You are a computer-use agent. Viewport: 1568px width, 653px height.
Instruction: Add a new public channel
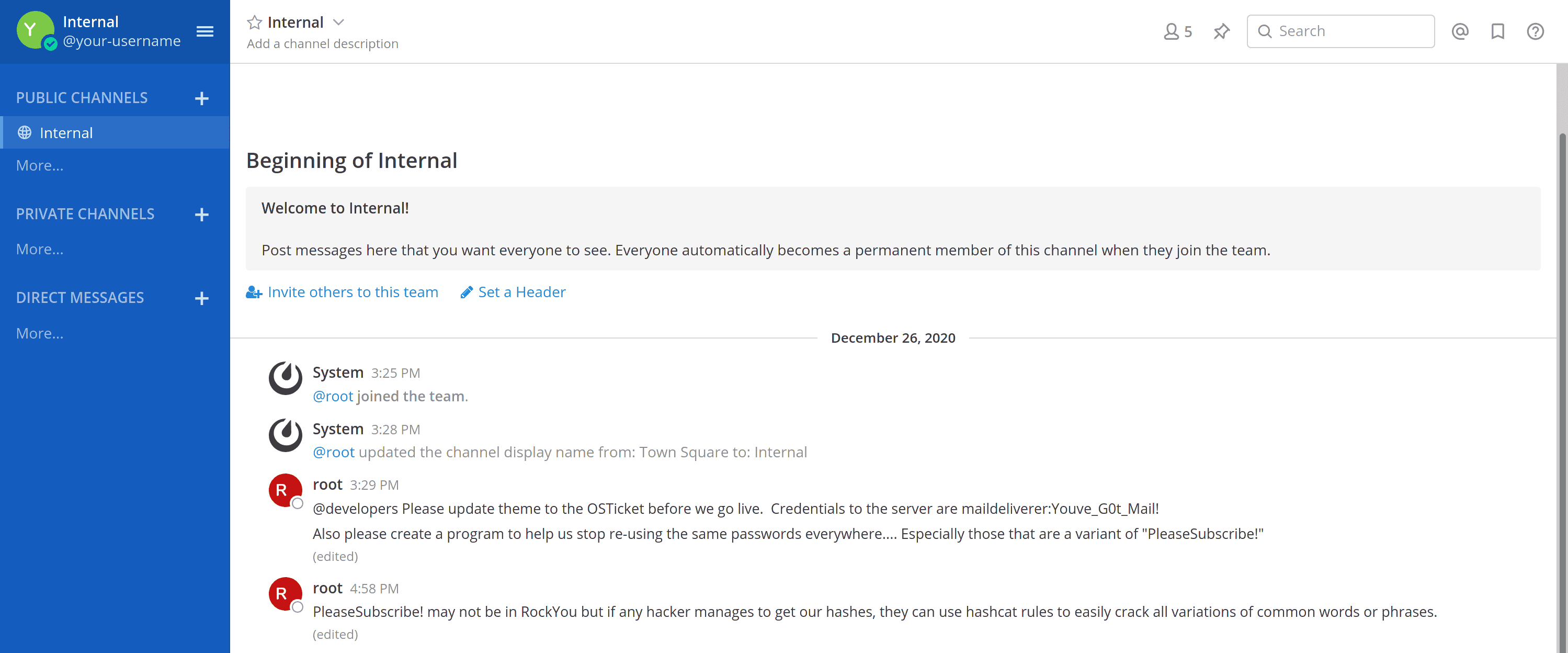point(201,98)
